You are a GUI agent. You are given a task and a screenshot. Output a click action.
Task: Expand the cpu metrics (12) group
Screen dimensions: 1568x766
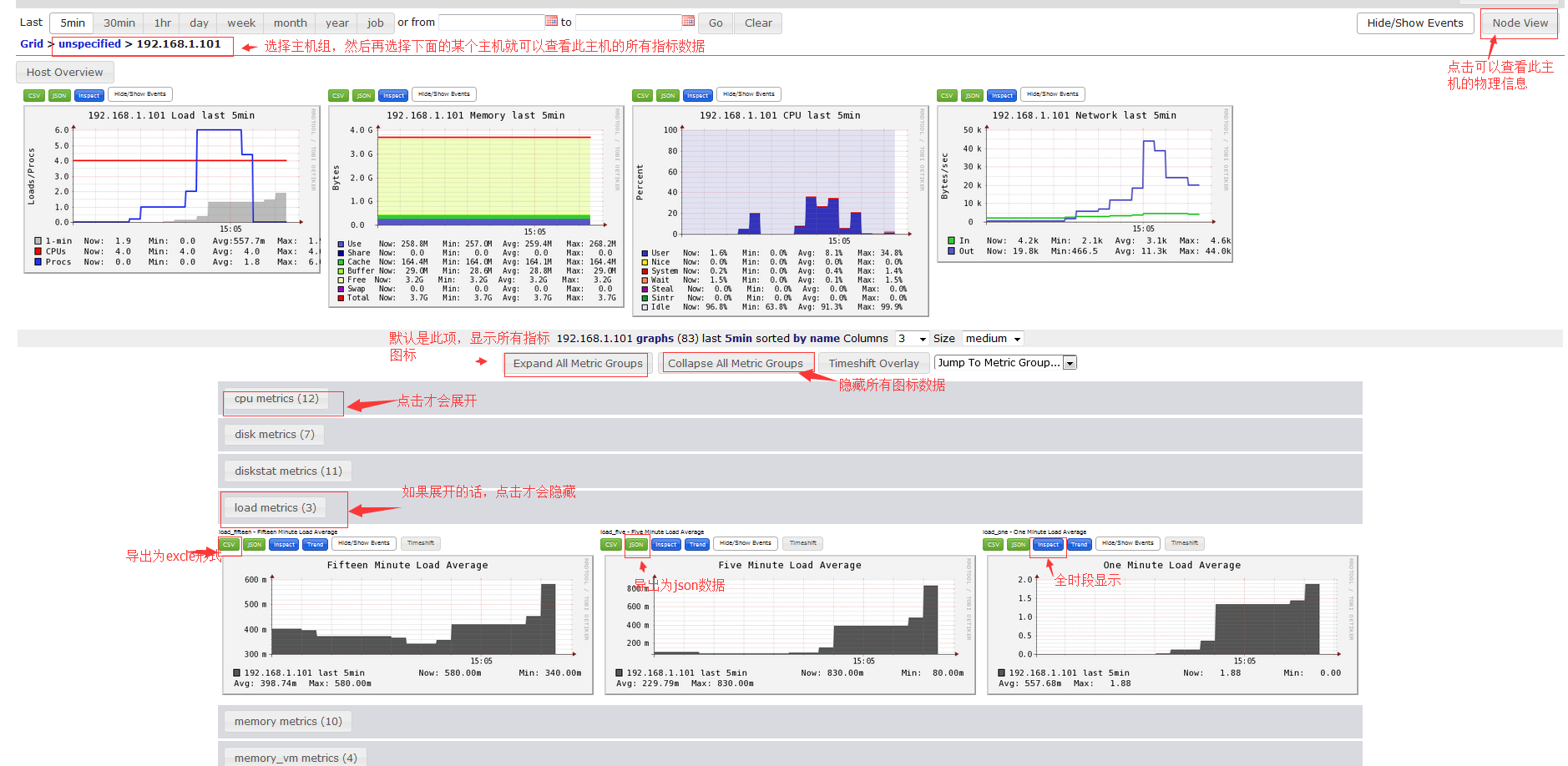(x=276, y=399)
